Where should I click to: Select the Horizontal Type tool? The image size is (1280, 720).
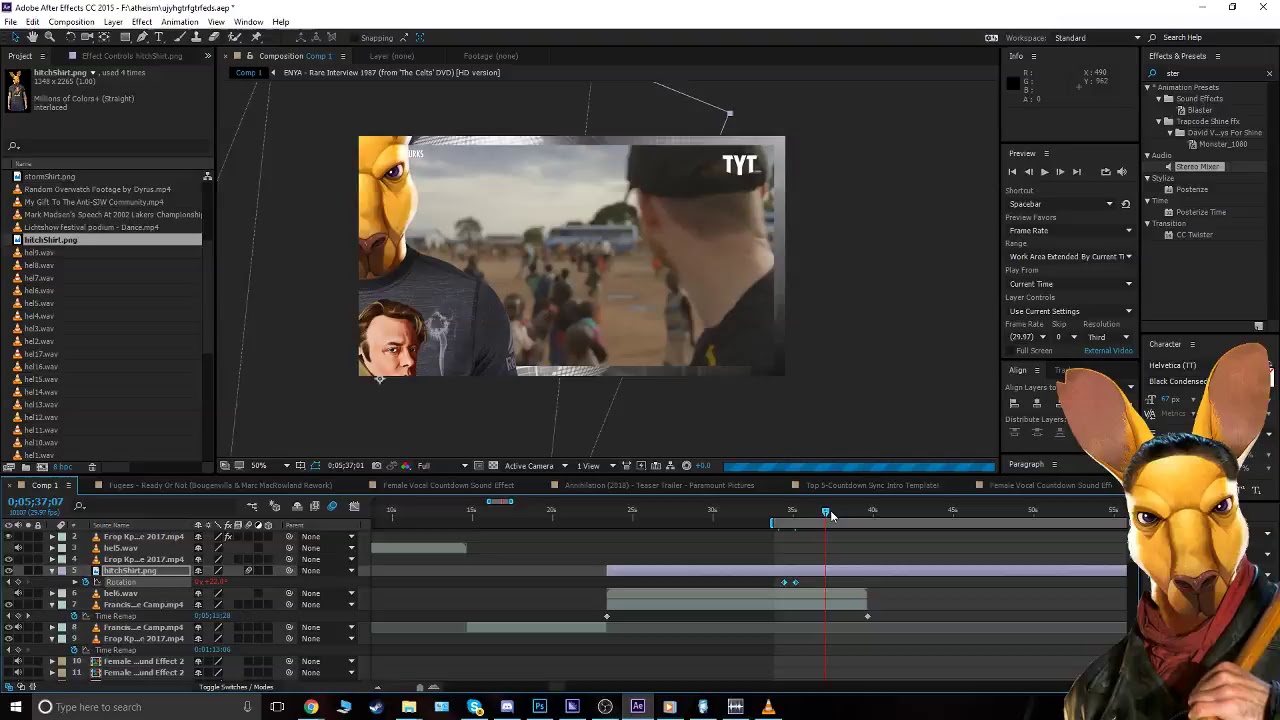pyautogui.click(x=159, y=37)
